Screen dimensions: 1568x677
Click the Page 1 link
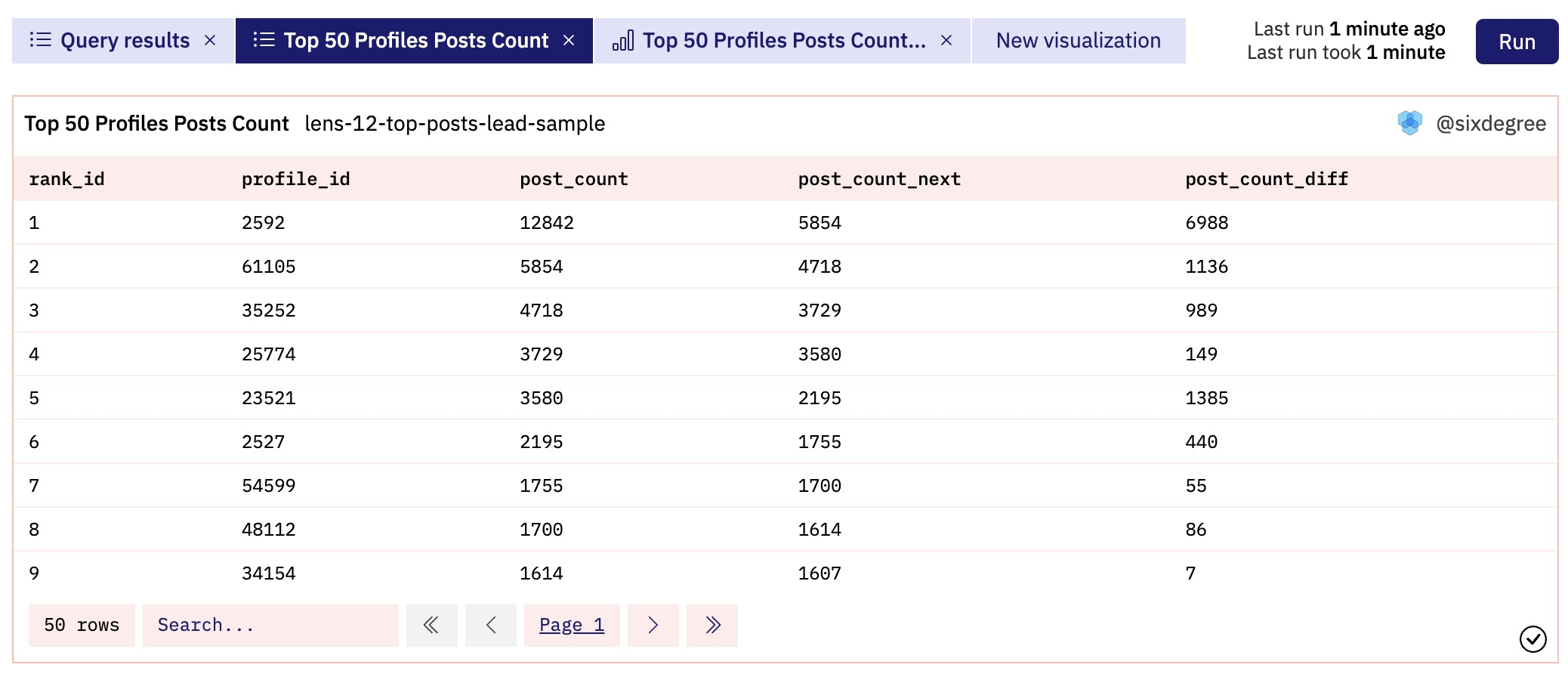click(x=571, y=626)
